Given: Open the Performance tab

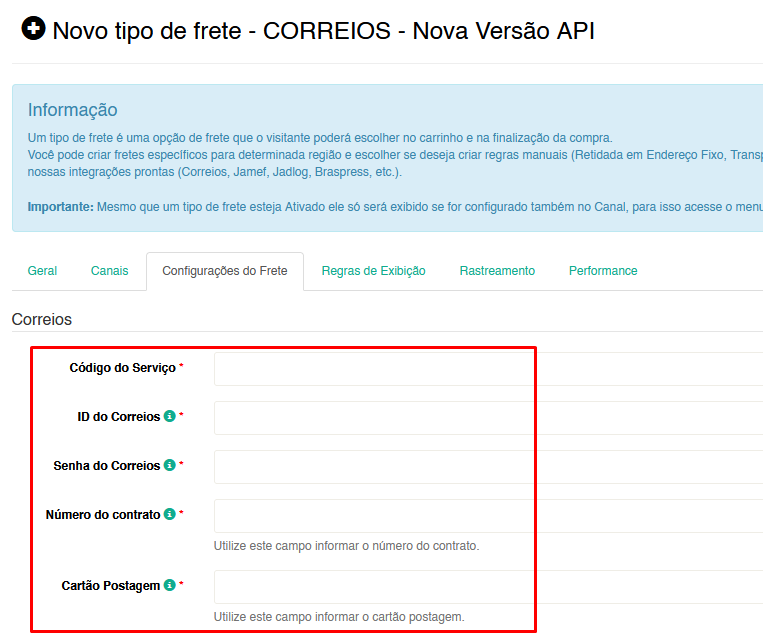Looking at the screenshot, I should pos(603,271).
